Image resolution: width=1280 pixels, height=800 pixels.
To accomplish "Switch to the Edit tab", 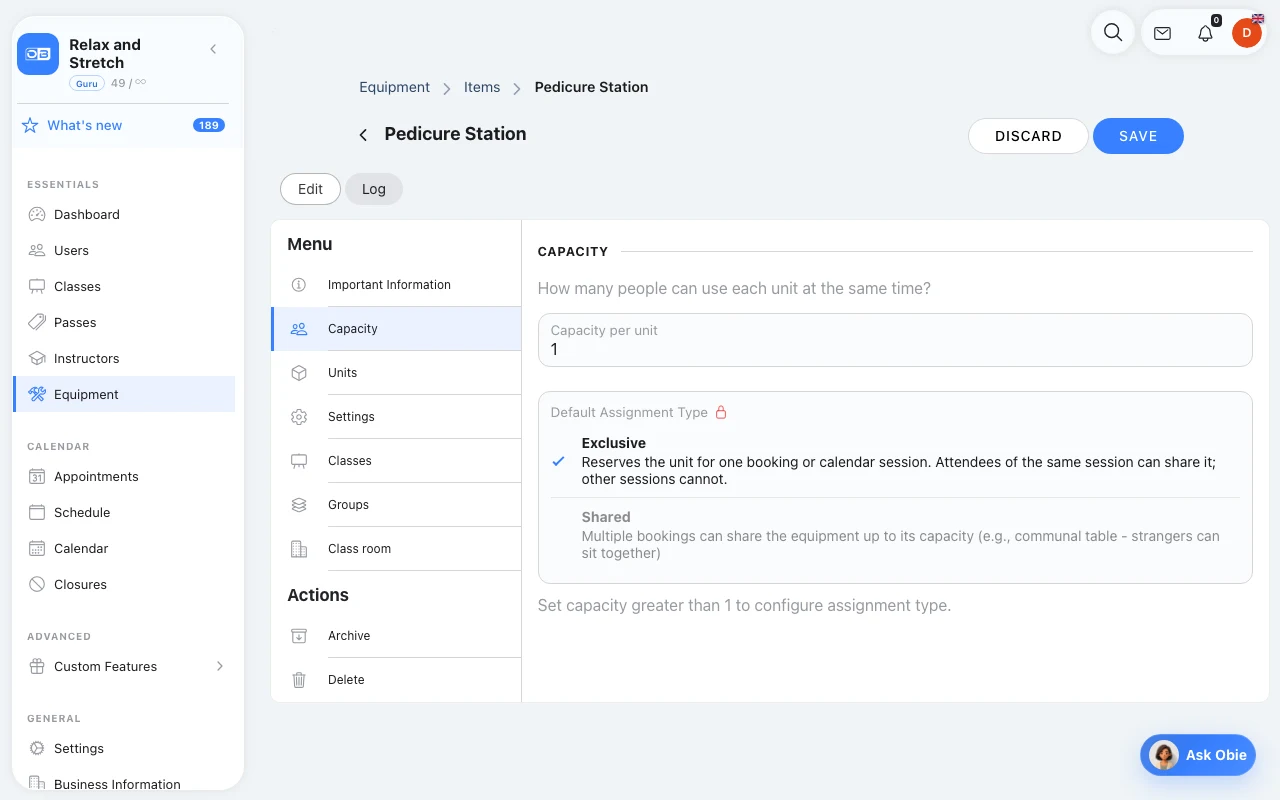I will (x=310, y=189).
